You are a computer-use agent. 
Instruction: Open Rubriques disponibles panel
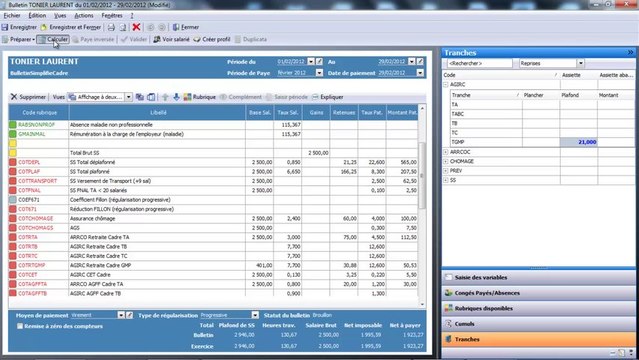tap(538, 309)
